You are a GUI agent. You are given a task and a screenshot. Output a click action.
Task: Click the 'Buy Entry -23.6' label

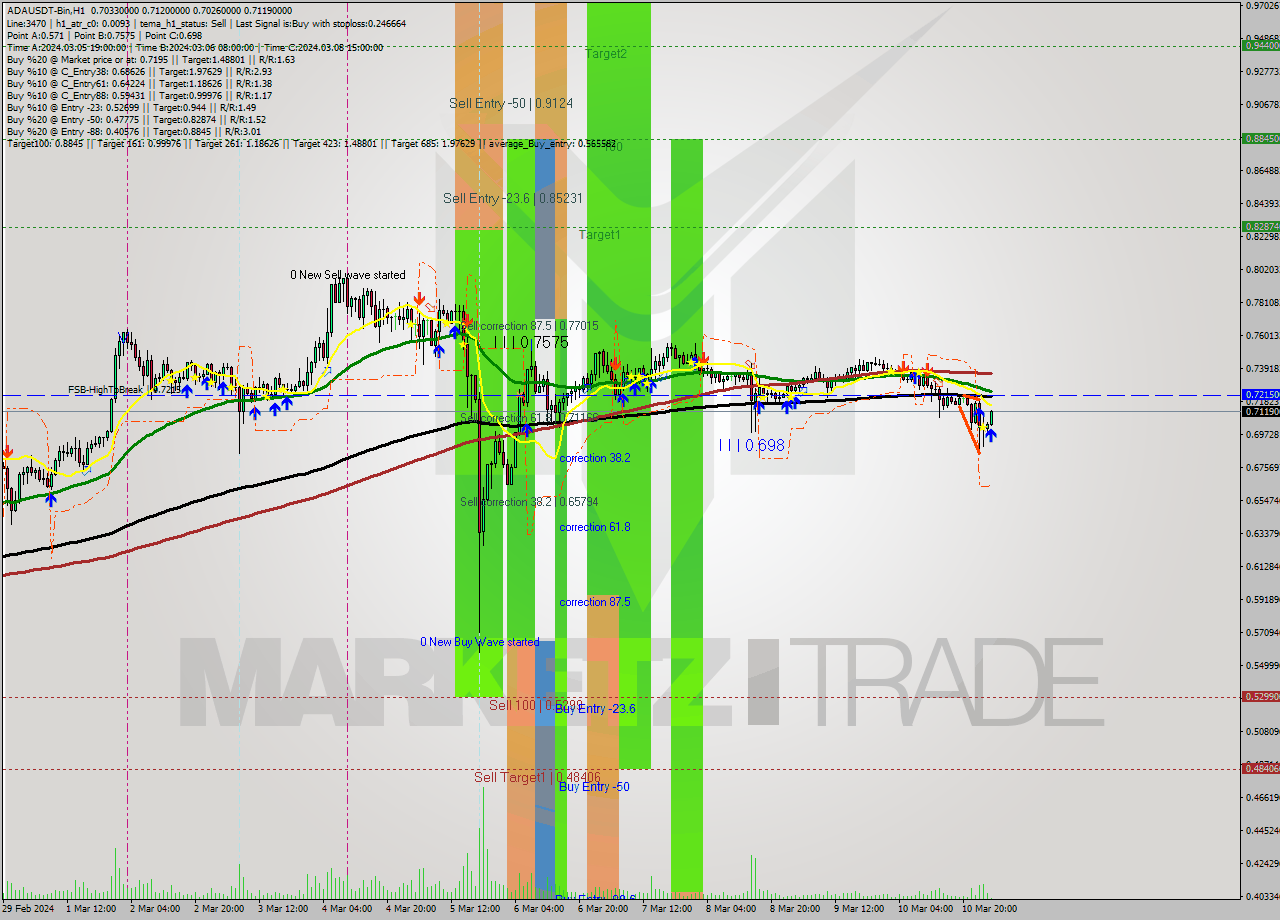596,709
